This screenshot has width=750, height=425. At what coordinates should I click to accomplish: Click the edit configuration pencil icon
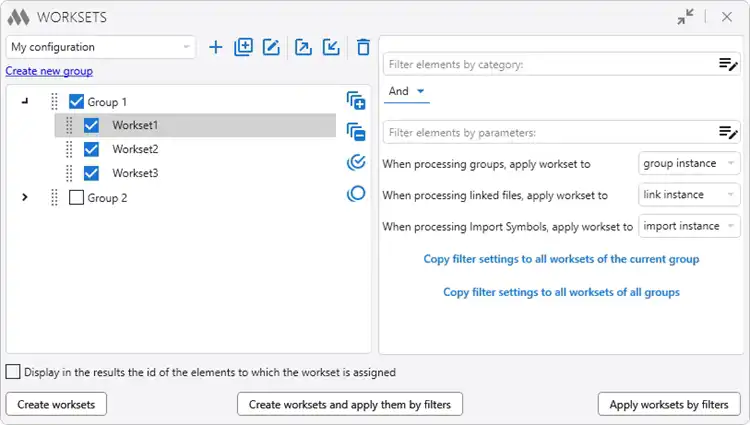[x=271, y=47]
